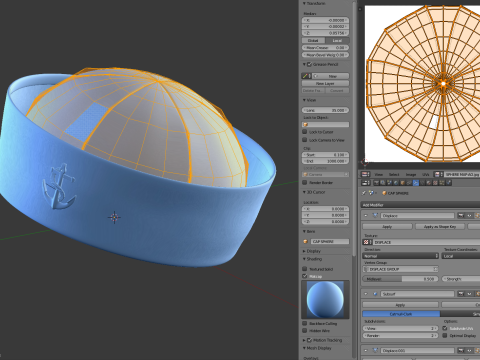480x360 pixels.
Task: Open the Vertex Group DISPLACE GROUP field
Action: click(401, 269)
